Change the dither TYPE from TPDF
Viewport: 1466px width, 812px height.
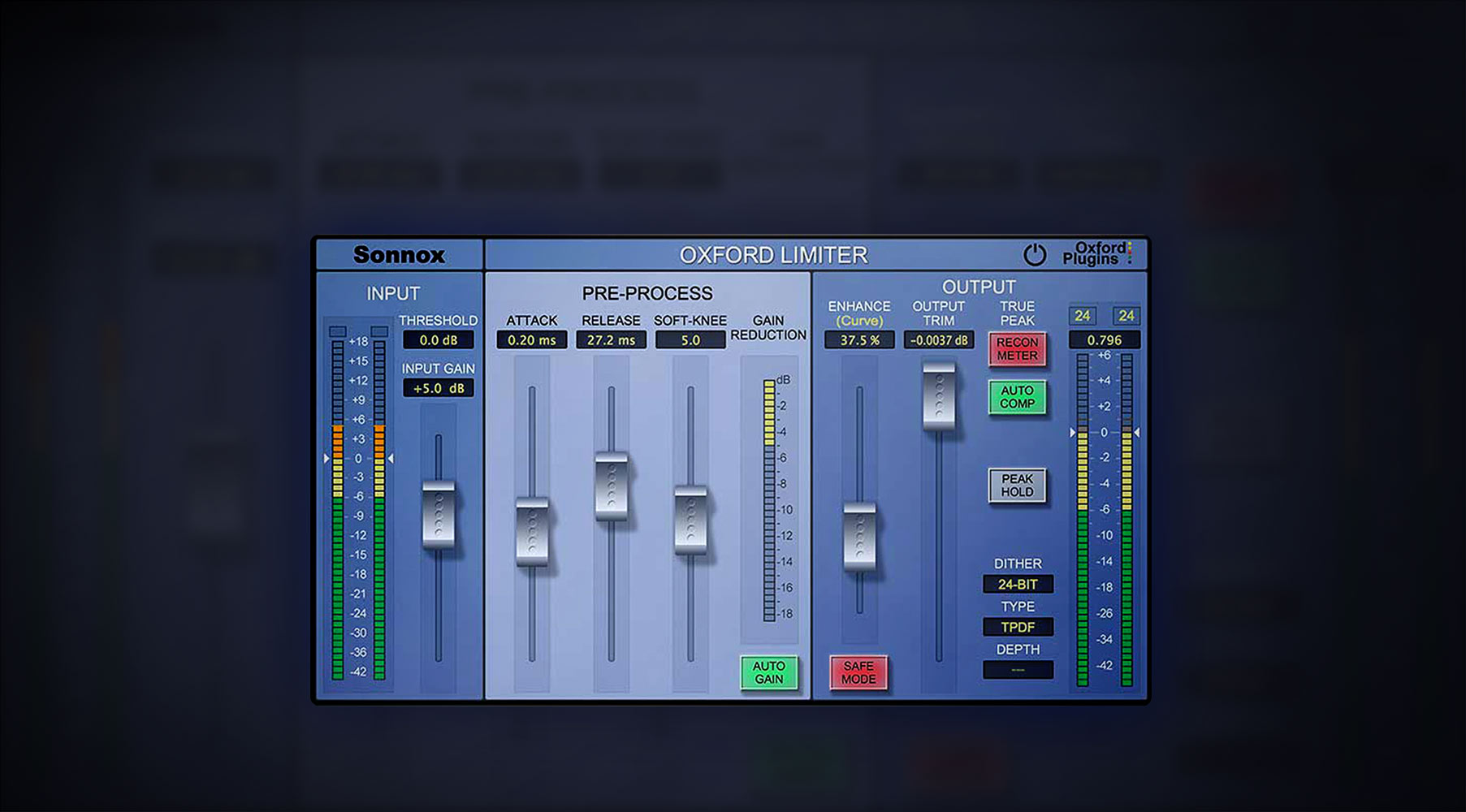[1018, 627]
